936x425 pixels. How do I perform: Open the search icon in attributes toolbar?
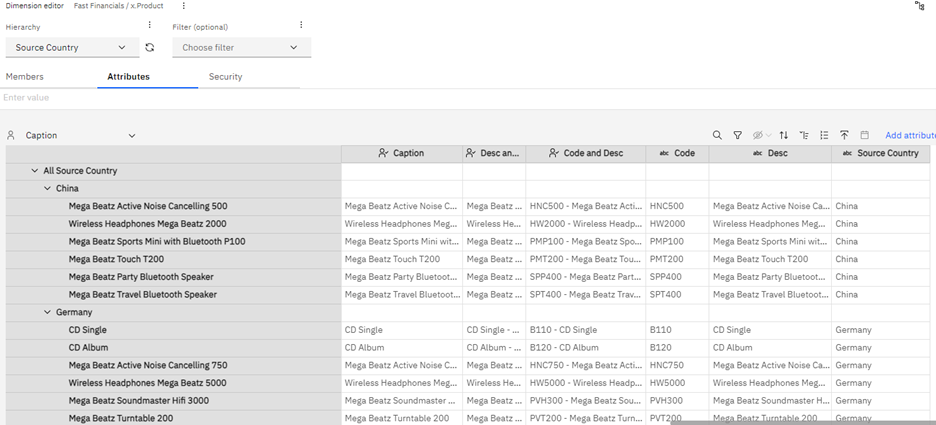point(717,135)
